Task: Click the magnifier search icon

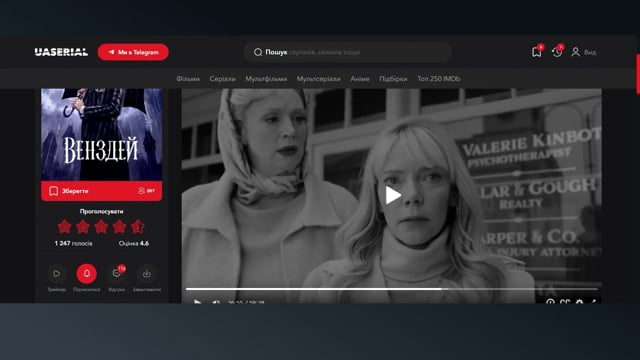Action: [x=258, y=52]
